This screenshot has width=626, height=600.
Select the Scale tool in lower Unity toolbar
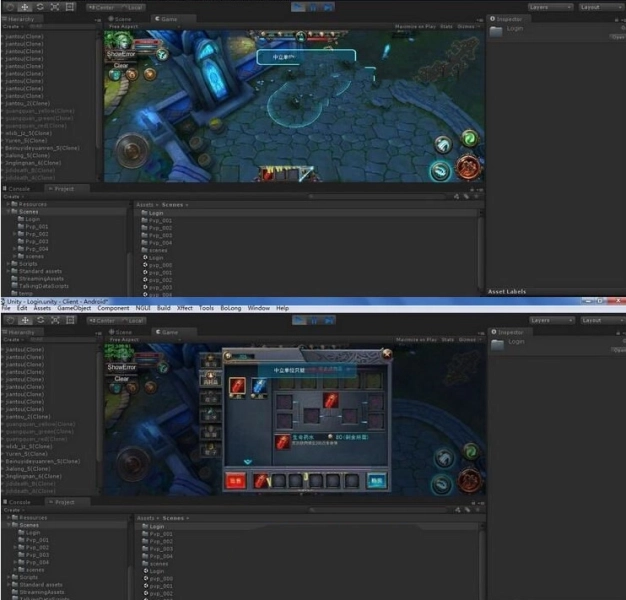tap(55, 320)
